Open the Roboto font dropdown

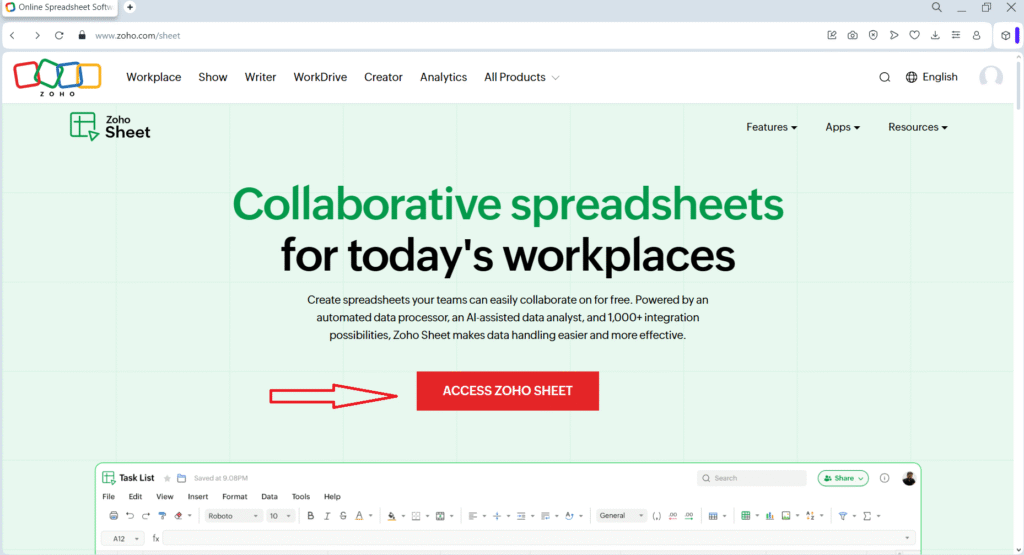click(233, 516)
